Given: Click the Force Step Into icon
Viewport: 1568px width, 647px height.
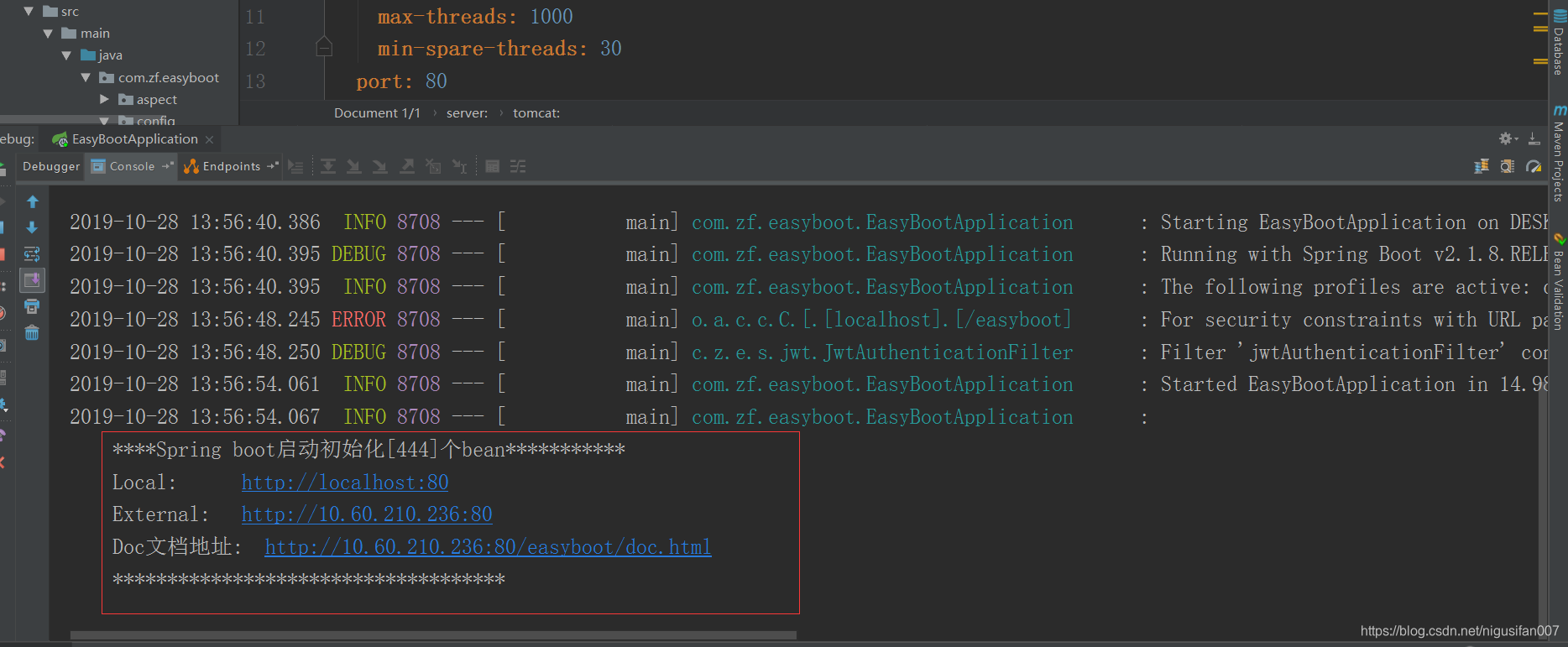Looking at the screenshot, I should point(380,166).
